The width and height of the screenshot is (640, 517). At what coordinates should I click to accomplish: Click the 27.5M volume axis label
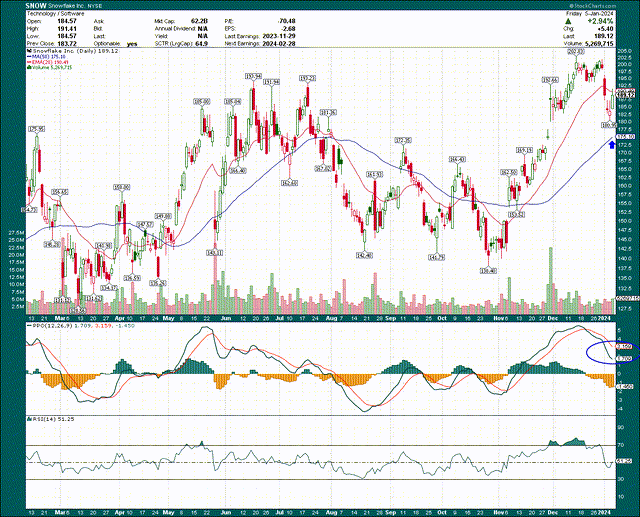pyautogui.click(x=18, y=233)
